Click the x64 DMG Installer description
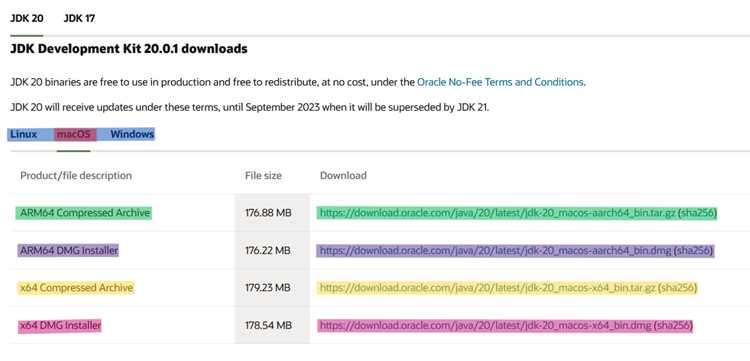Screen dimensions: 750x361 [61, 326]
